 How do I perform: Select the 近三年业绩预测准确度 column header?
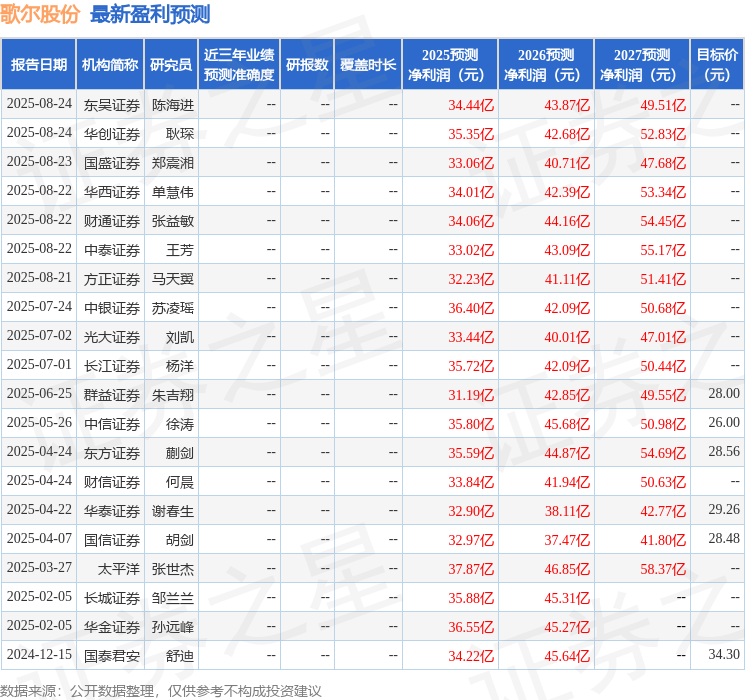[x=238, y=65]
